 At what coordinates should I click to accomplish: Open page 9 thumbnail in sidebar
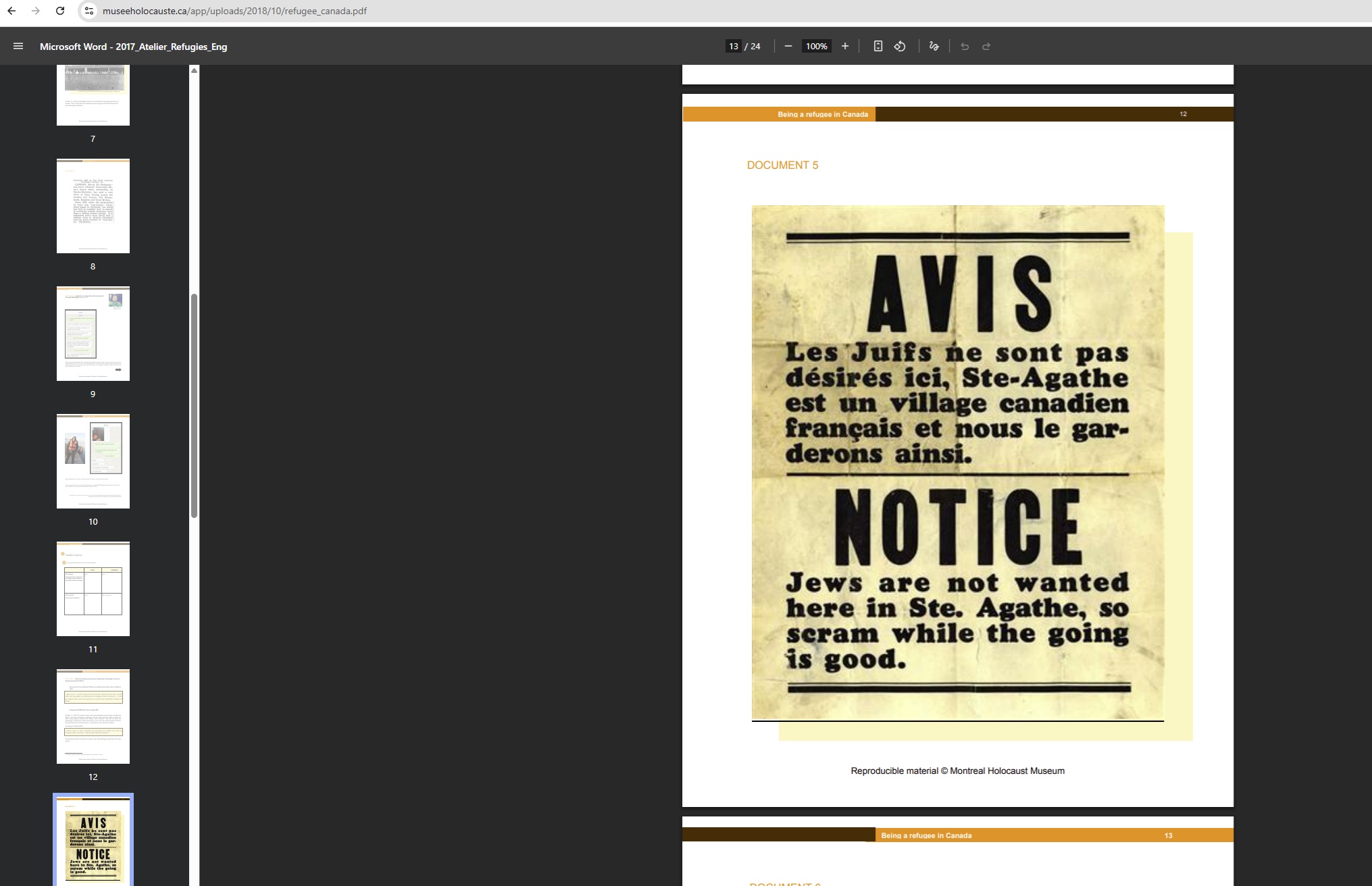coord(93,334)
